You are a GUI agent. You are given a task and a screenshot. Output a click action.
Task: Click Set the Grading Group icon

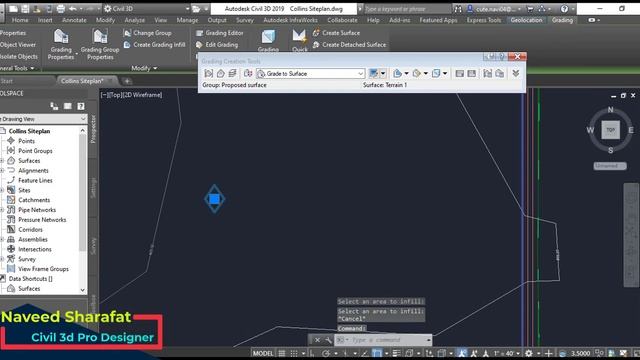pyautogui.click(x=209, y=73)
